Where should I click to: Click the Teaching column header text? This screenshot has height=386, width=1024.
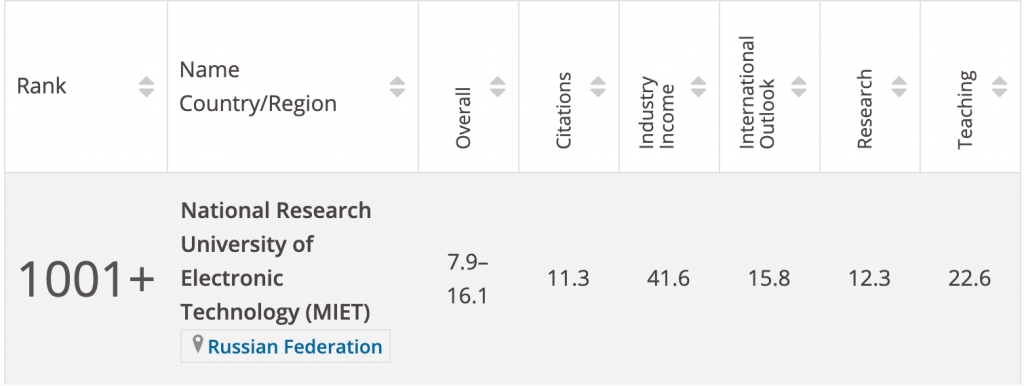(965, 110)
